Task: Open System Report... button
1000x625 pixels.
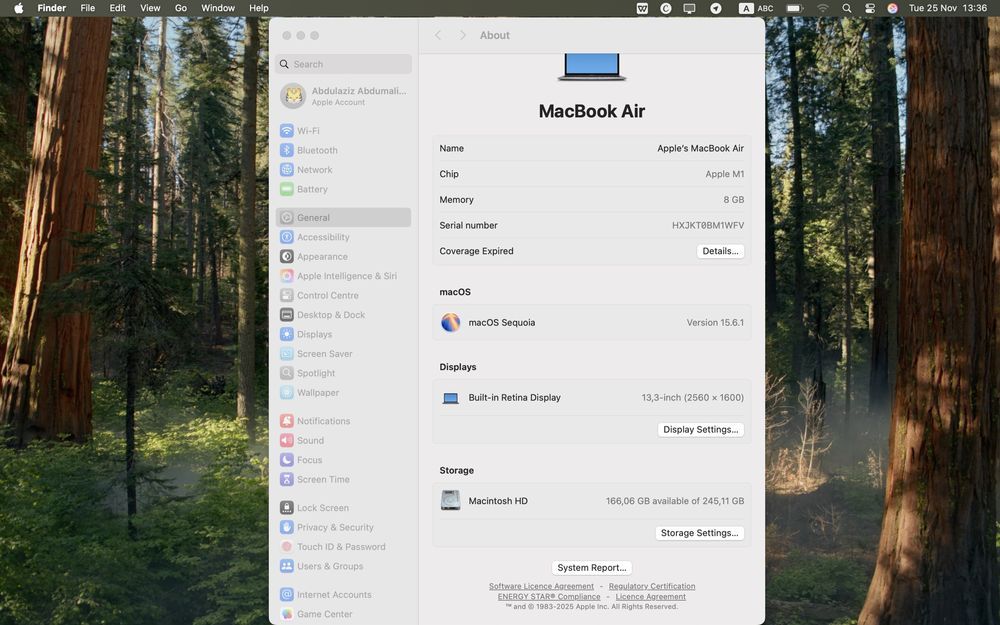Action: (592, 568)
